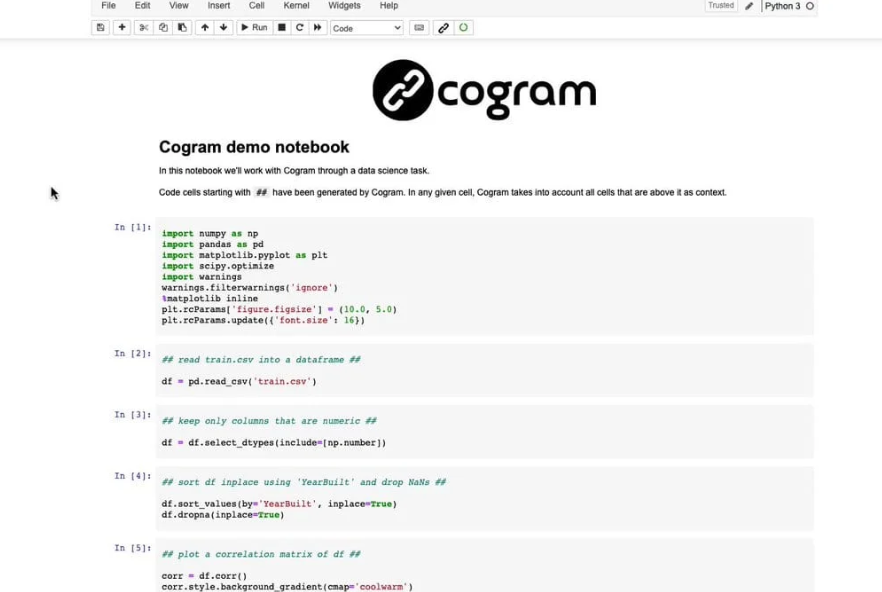
Task: Open the Help menu
Action: 389,6
